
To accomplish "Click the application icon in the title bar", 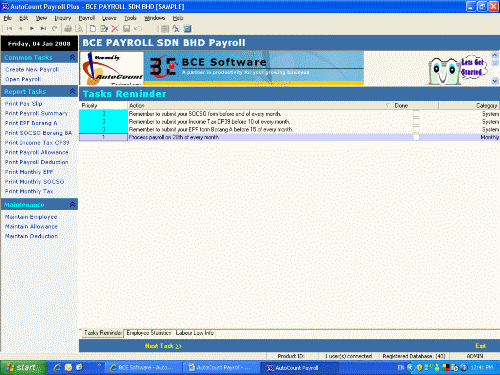I will [x=5, y=6].
